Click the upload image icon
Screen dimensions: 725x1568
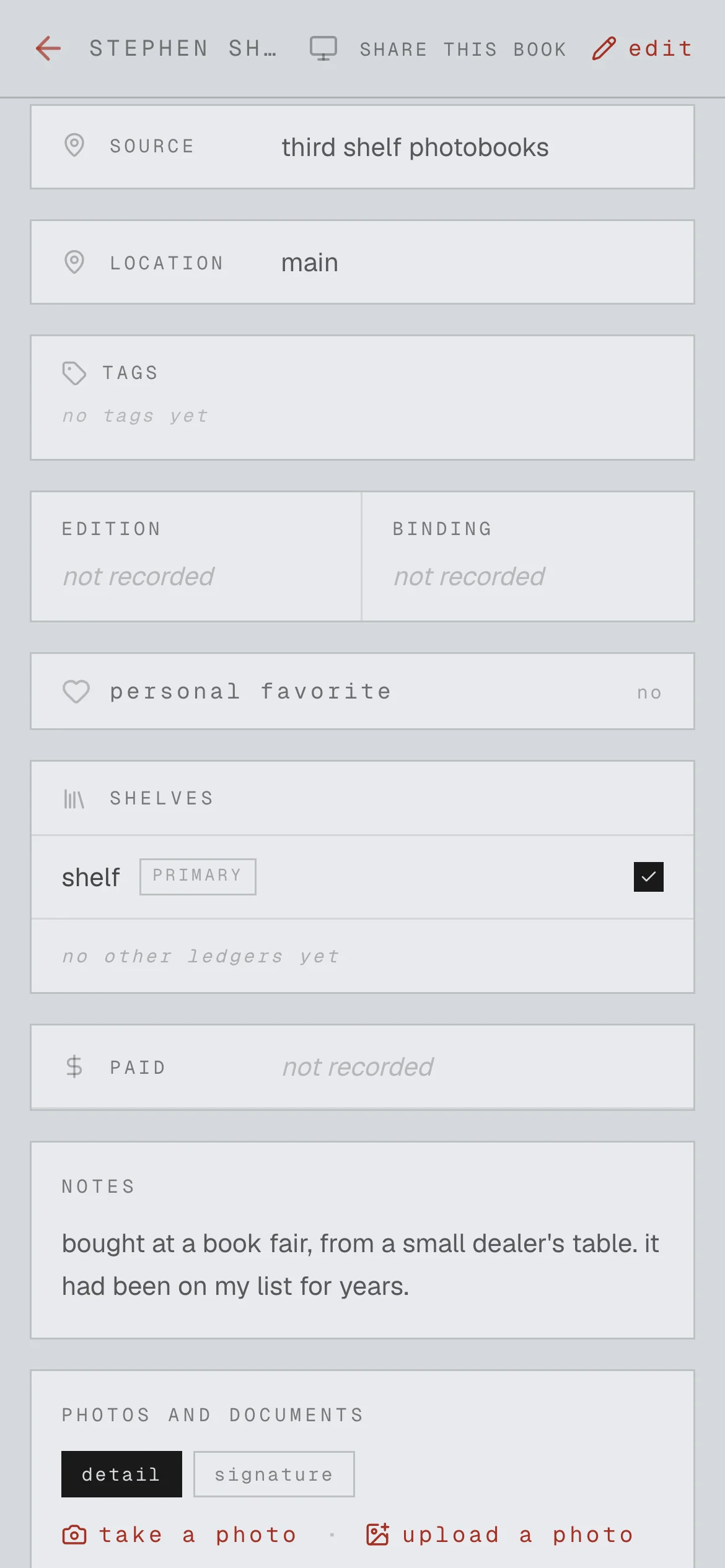coord(377,1535)
